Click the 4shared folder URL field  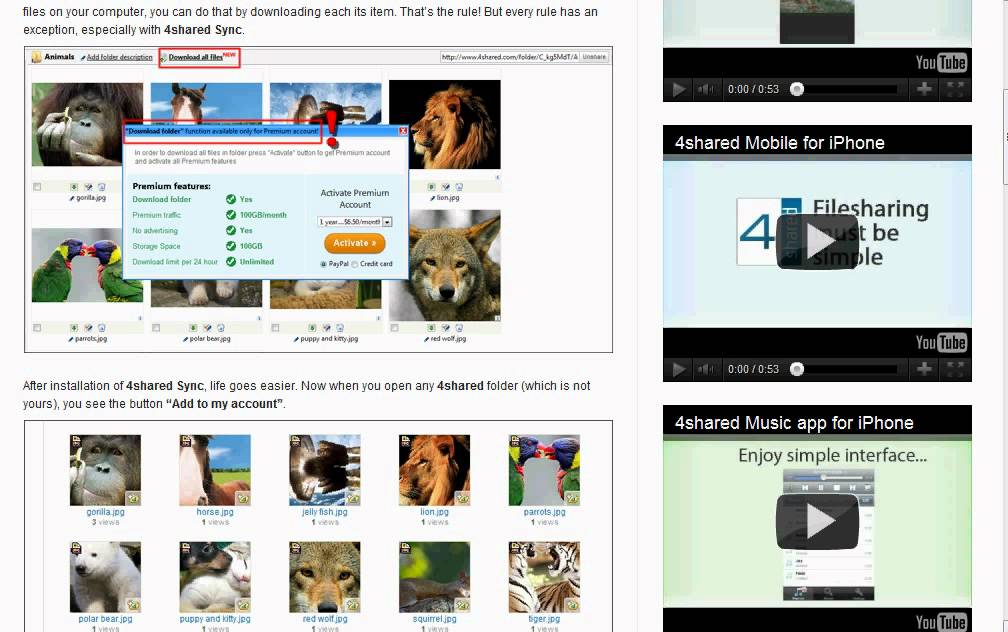click(510, 57)
